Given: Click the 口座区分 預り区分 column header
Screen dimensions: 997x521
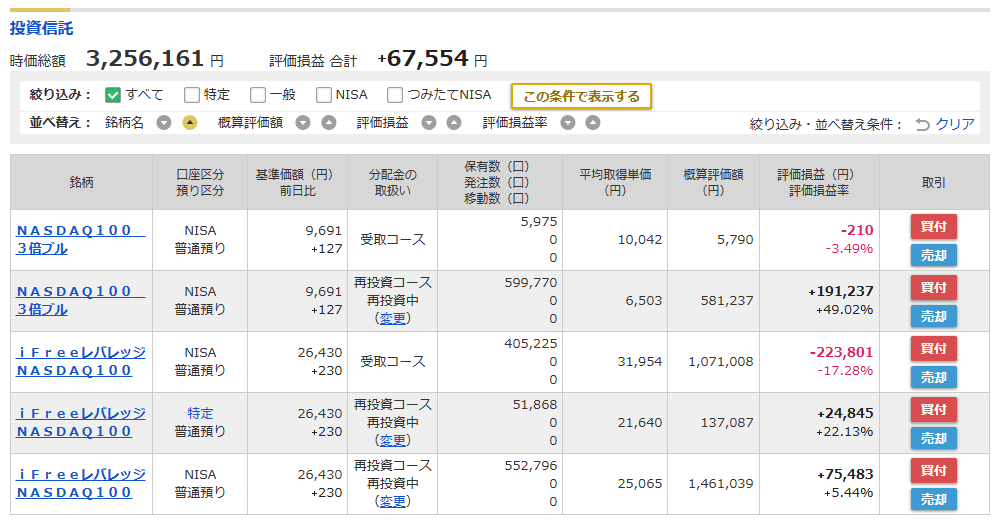Looking at the screenshot, I should click(x=200, y=183).
